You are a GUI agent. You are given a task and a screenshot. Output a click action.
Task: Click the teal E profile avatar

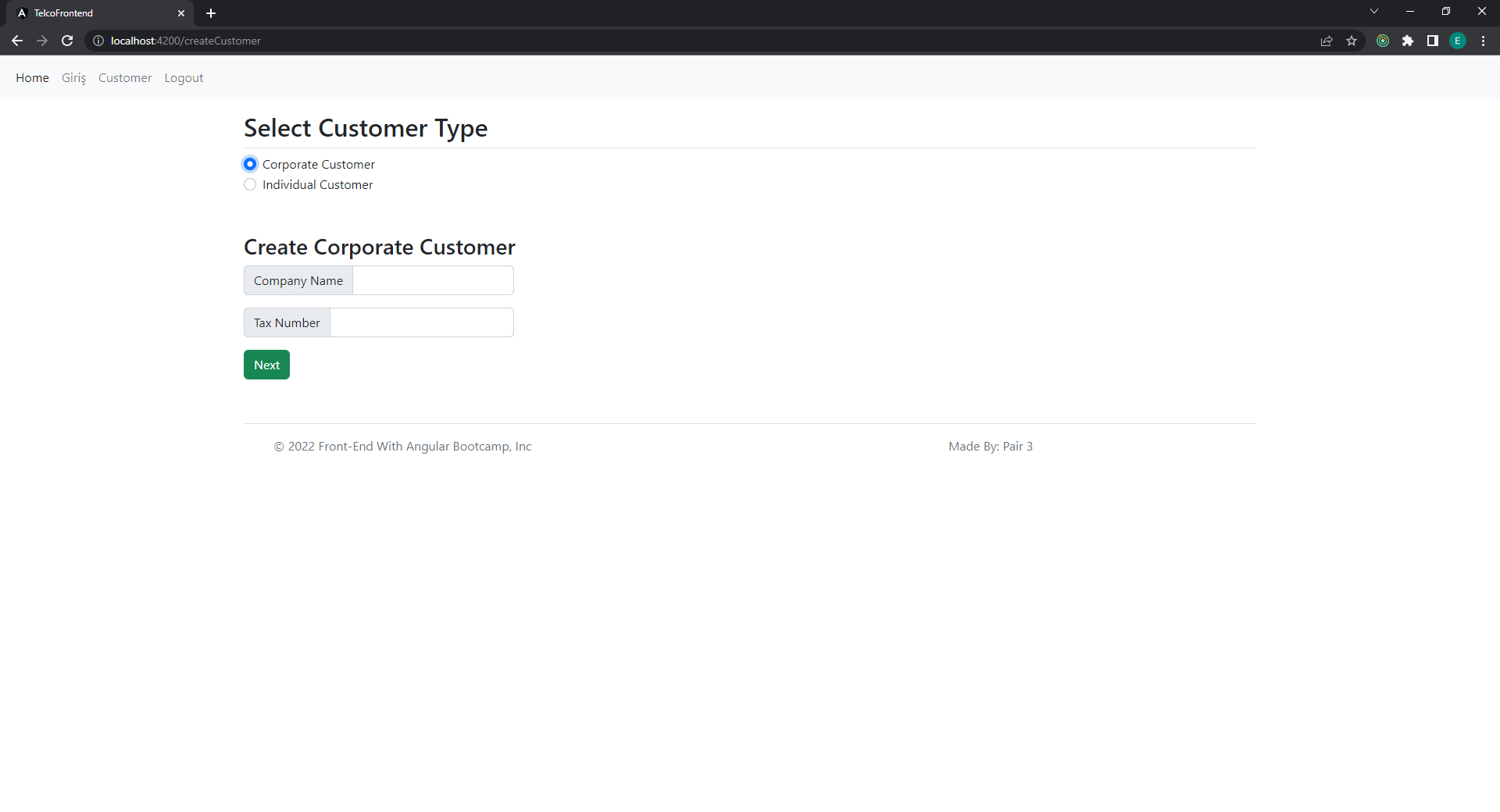coord(1458,41)
